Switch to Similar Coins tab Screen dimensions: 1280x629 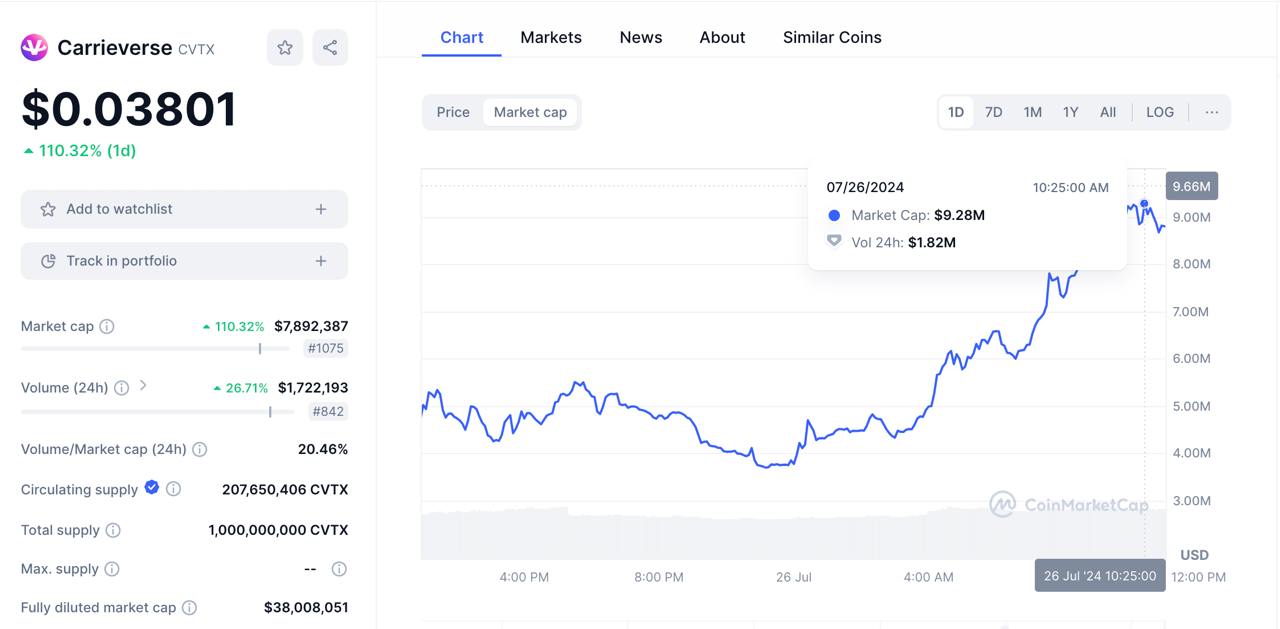click(x=832, y=37)
